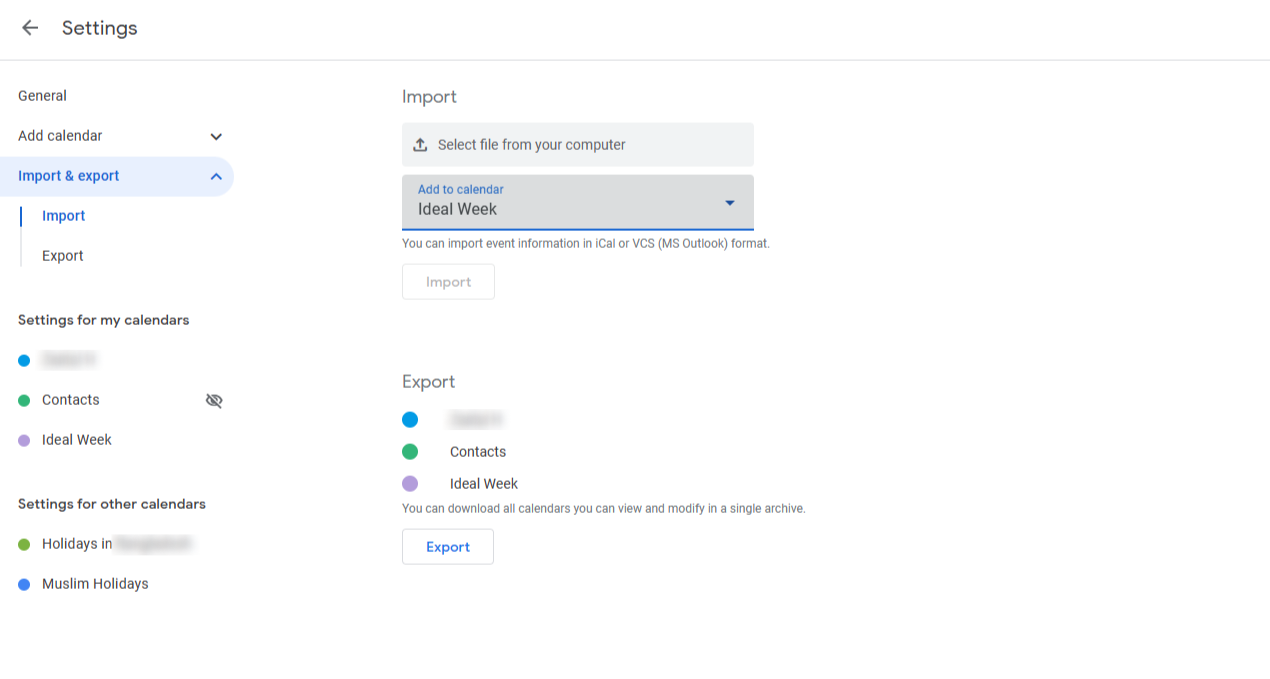This screenshot has width=1270, height=679.
Task: Click the teal Contacts dot in Export list
Action: click(410, 451)
